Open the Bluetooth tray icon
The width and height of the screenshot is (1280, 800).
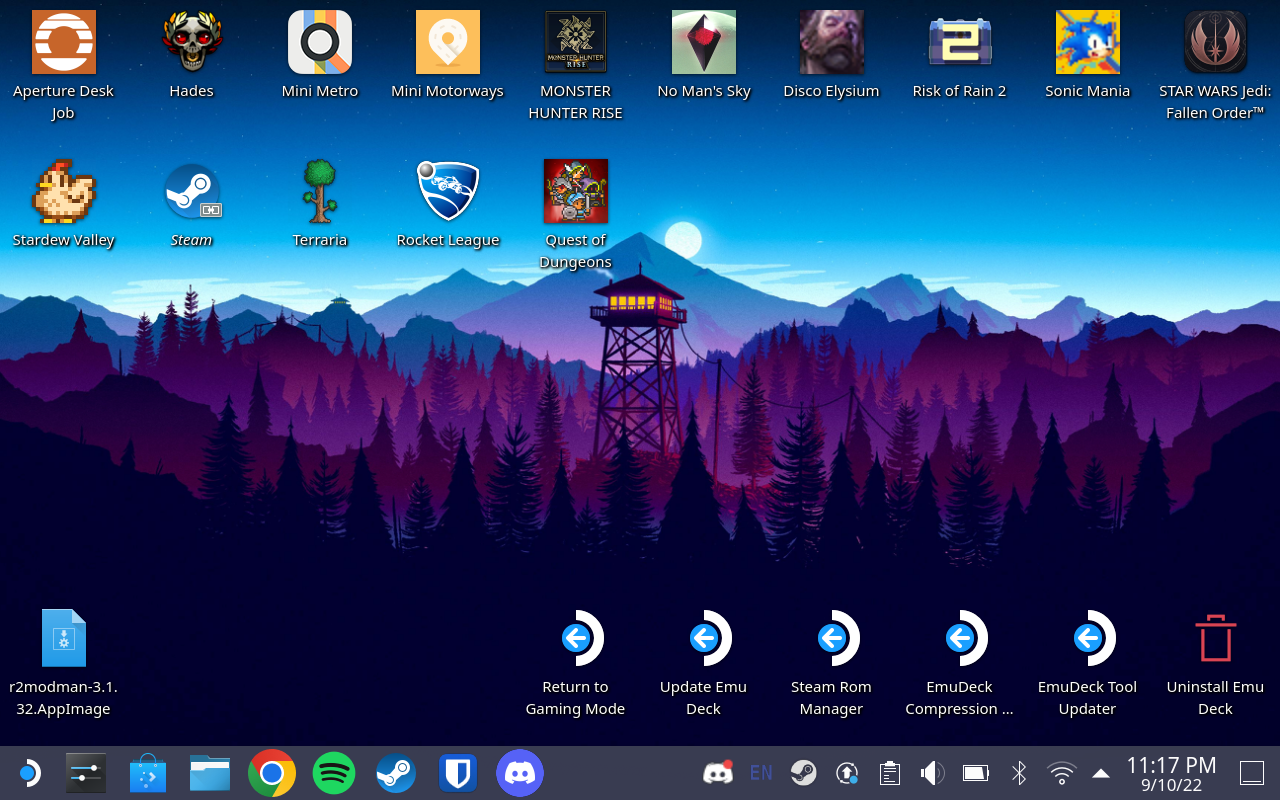pos(1019,773)
